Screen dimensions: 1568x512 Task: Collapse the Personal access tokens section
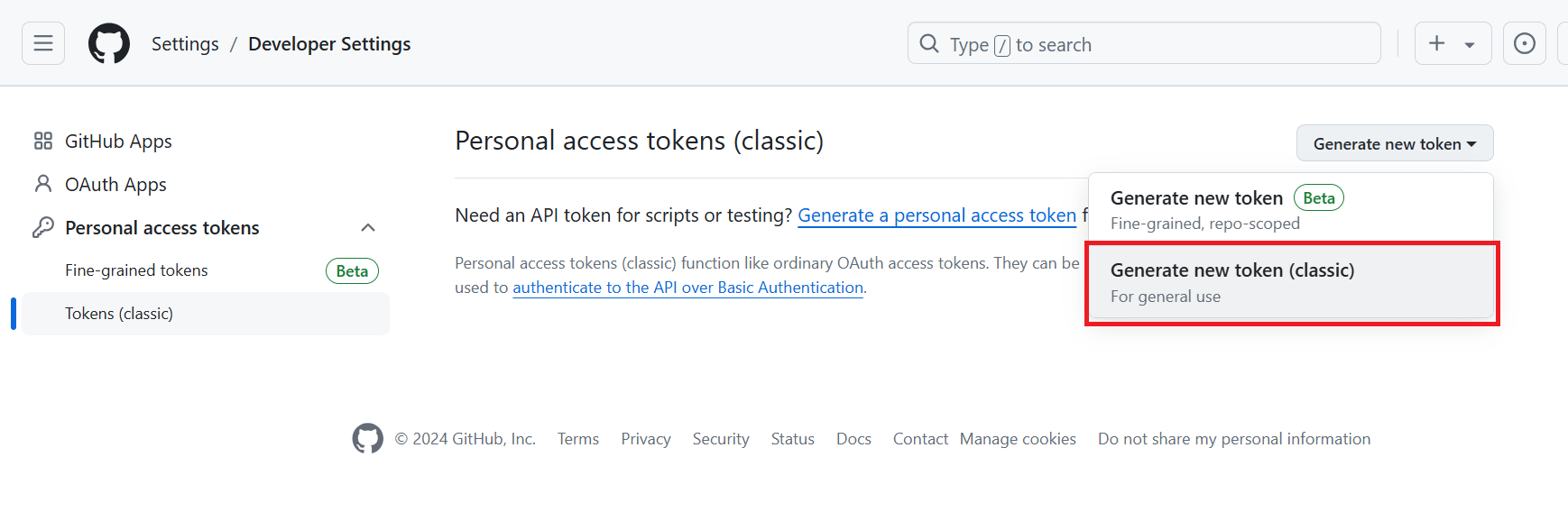point(368,227)
